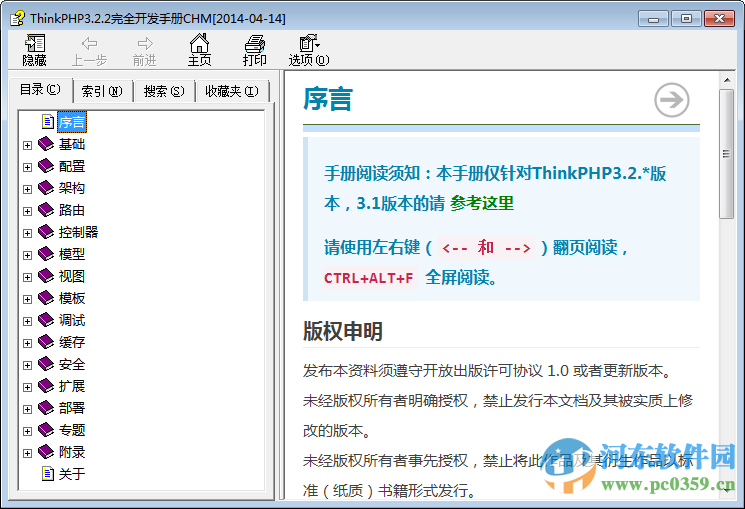Image resolution: width=745 pixels, height=509 pixels.
Task: Select the 模型 tree label
Action: tap(72, 254)
